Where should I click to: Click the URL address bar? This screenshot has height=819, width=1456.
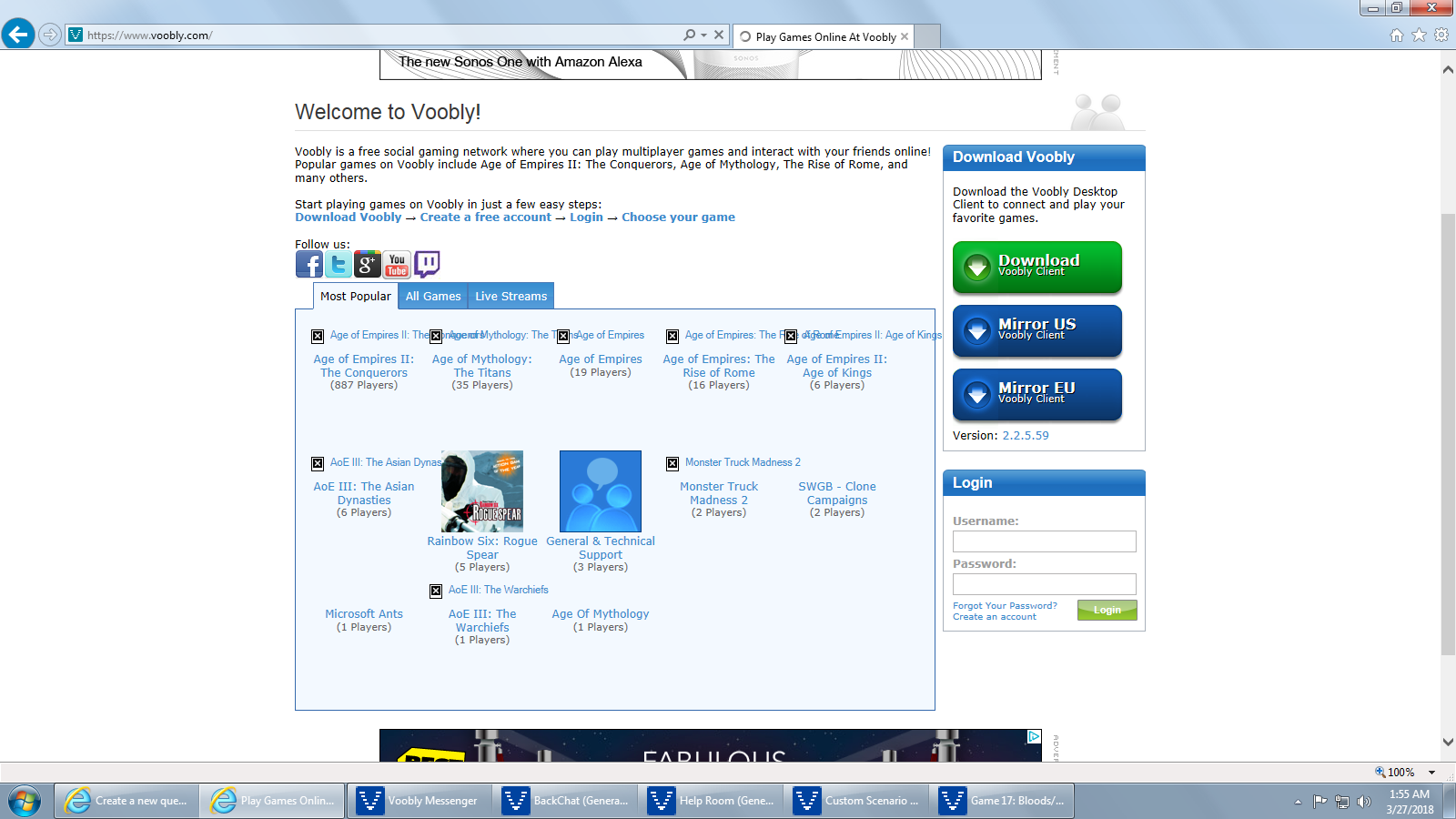pyautogui.click(x=373, y=35)
